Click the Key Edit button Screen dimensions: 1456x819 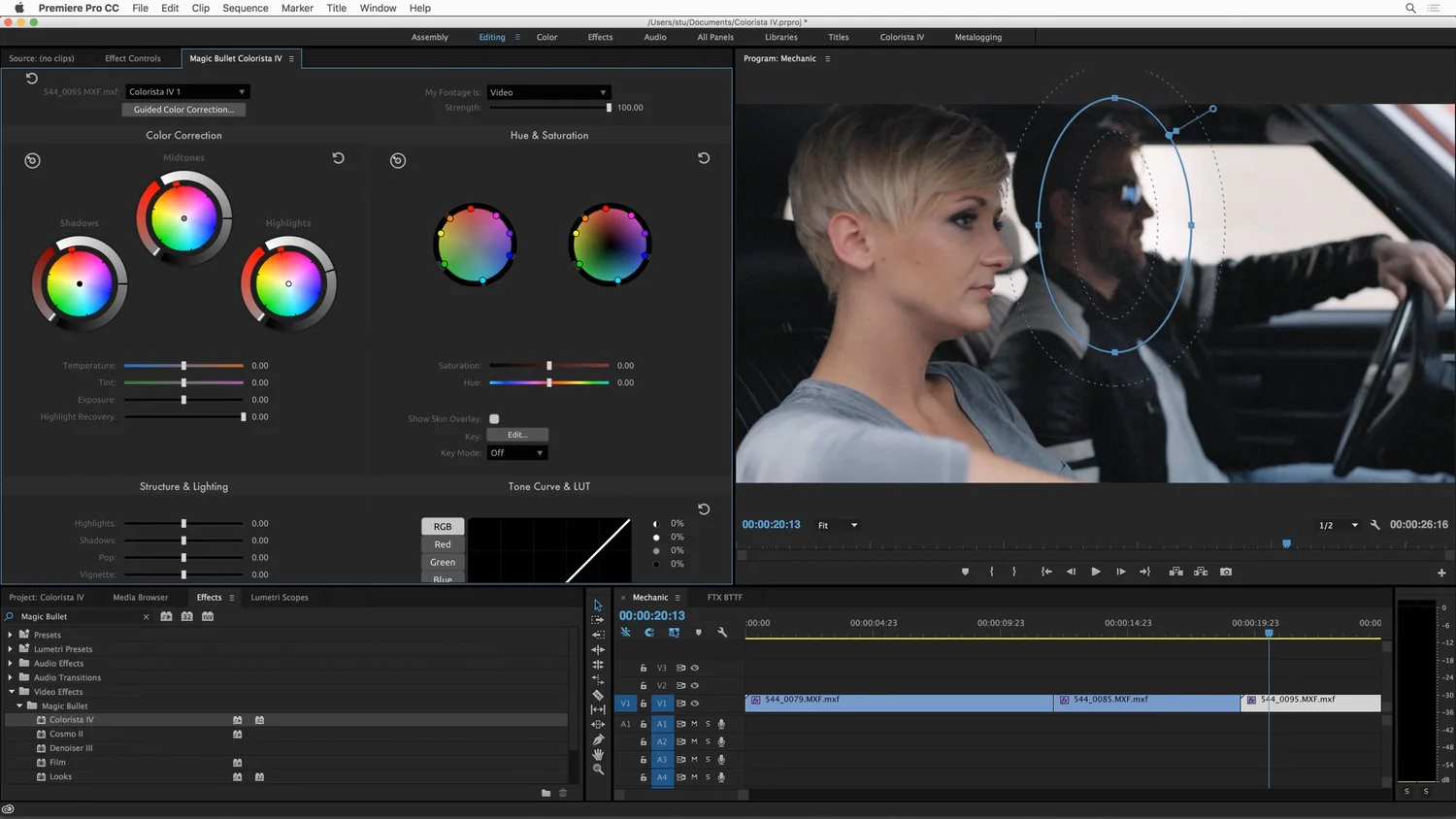pyautogui.click(x=517, y=435)
